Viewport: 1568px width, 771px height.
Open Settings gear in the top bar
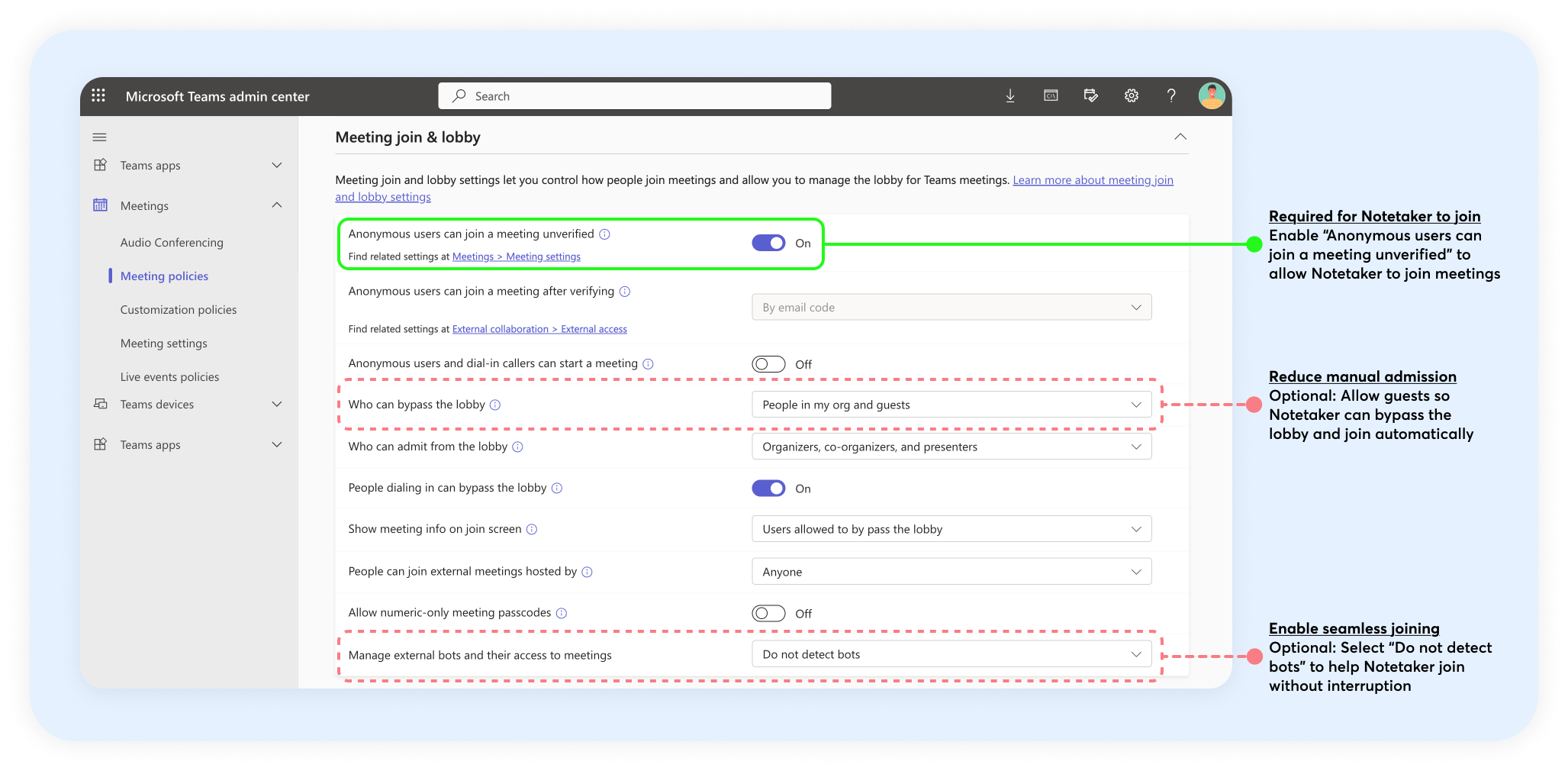(x=1132, y=95)
